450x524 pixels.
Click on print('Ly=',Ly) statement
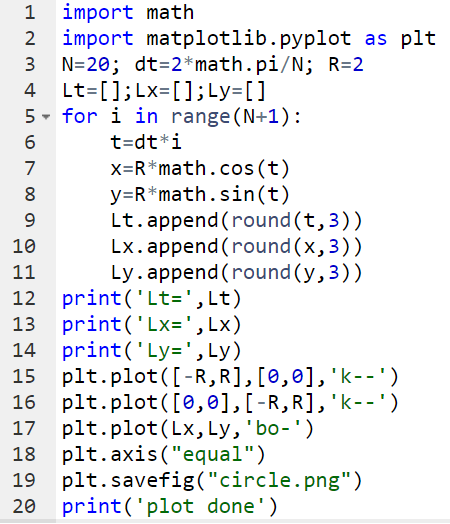click(152, 351)
